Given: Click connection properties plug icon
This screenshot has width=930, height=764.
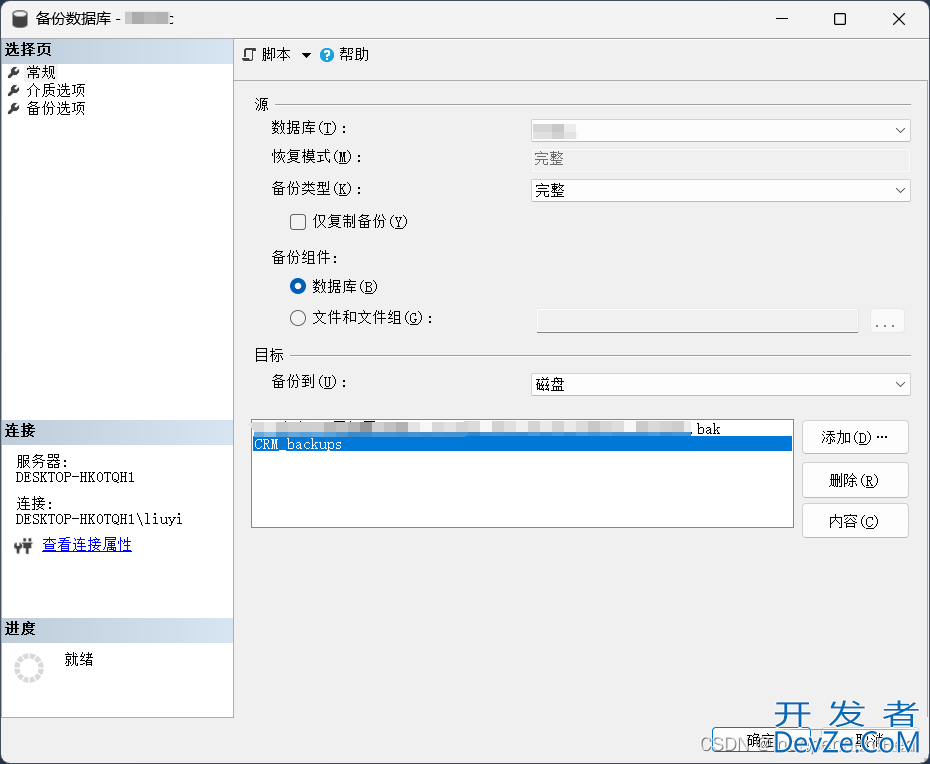Looking at the screenshot, I should pos(23,545).
